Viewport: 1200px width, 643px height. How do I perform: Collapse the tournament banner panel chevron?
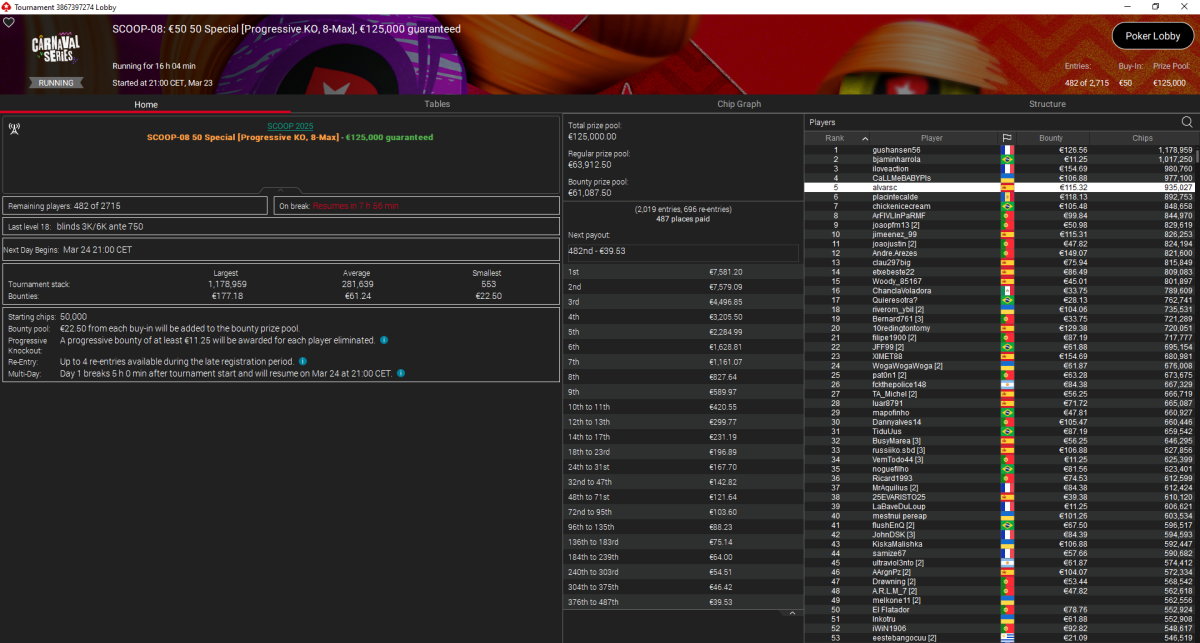point(281,190)
